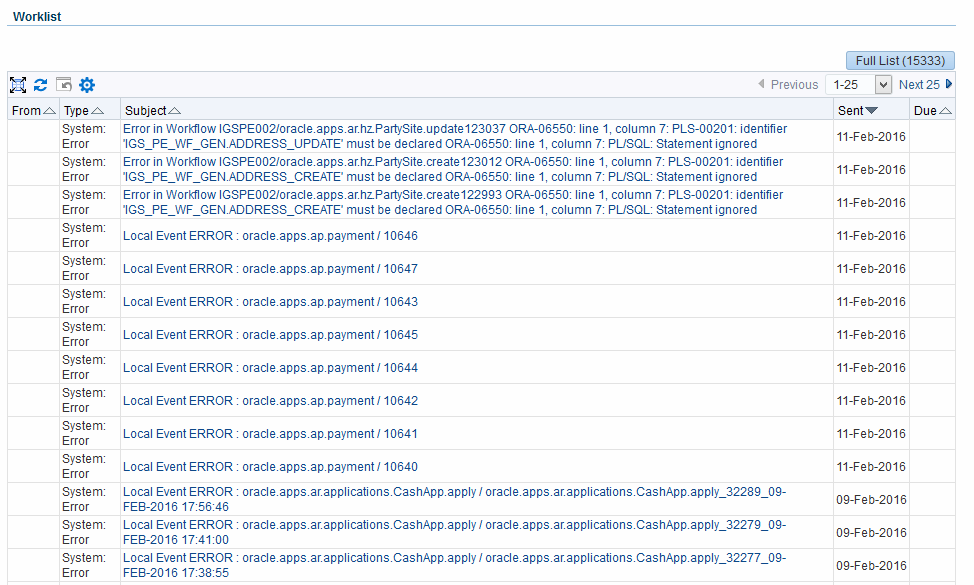Click the Full List (15333) button

[900, 61]
